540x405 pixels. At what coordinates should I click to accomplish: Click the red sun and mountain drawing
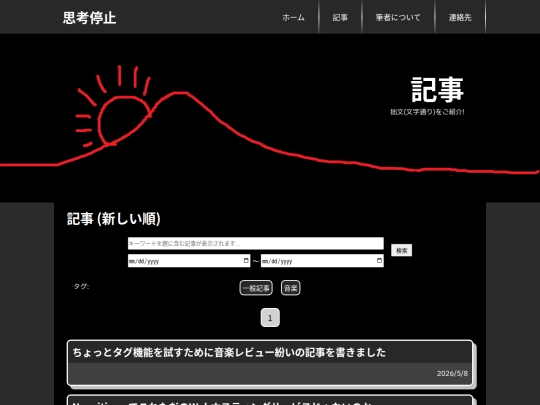pos(270,120)
